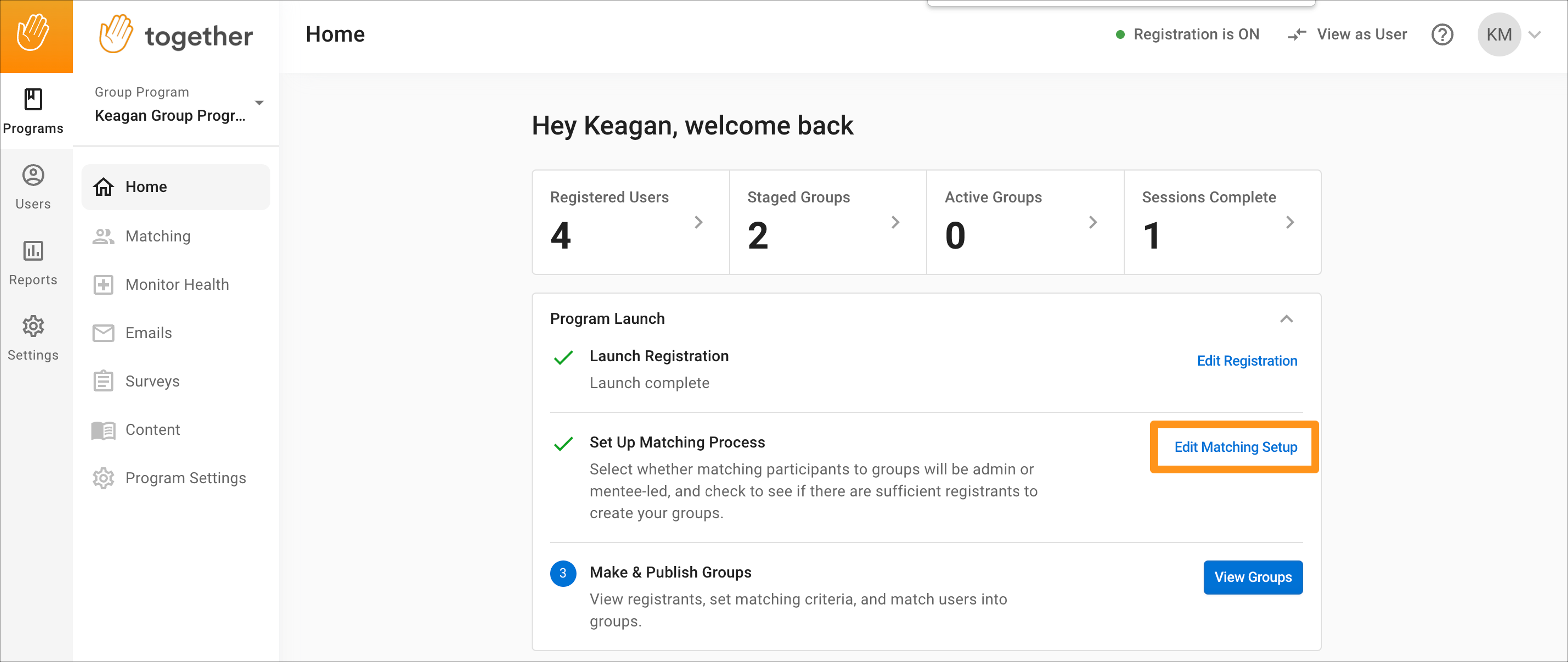This screenshot has width=1568, height=662.
Task: Click the green Registration status dot
Action: click(x=1120, y=35)
